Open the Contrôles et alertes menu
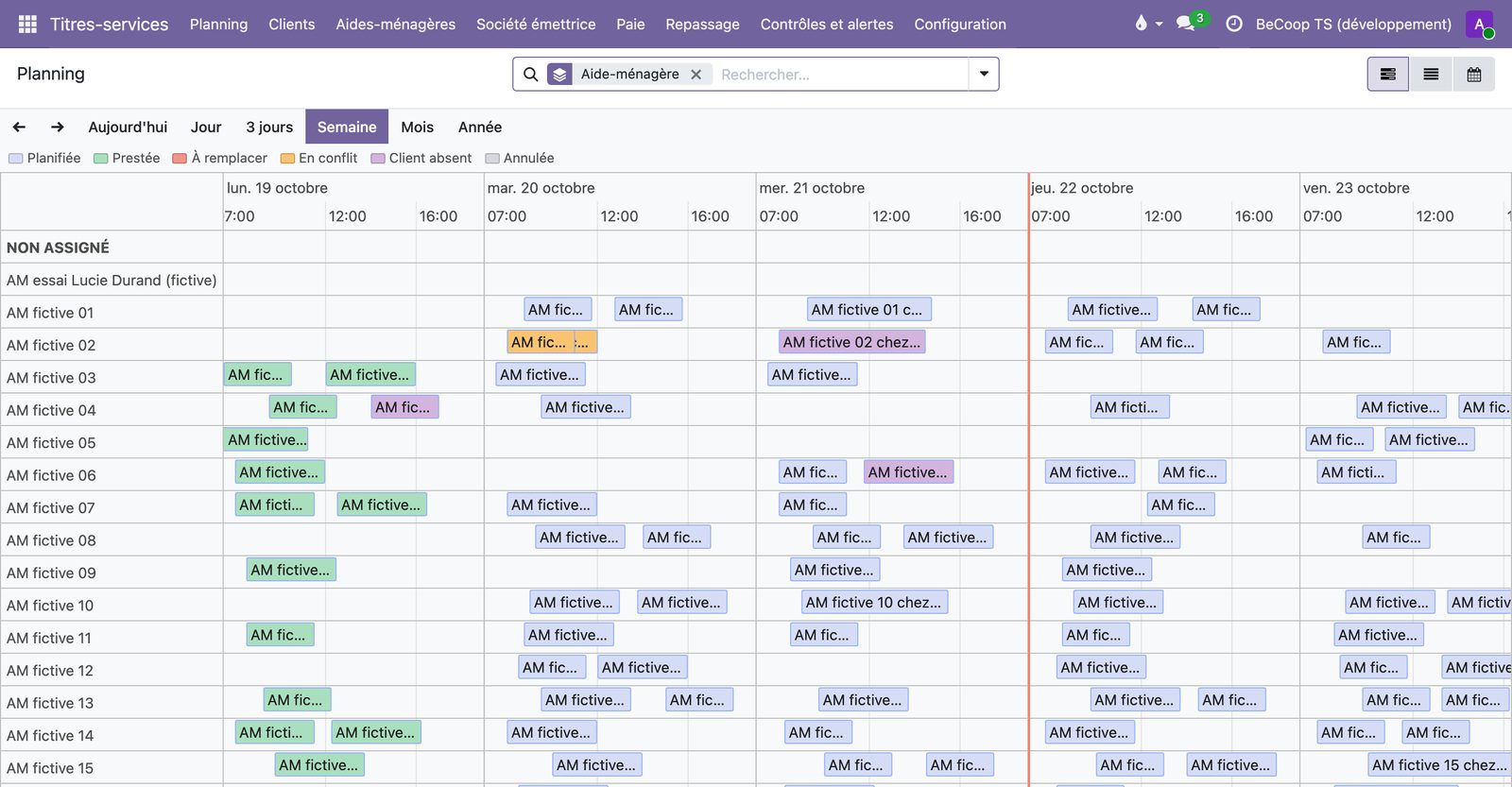 [x=827, y=24]
